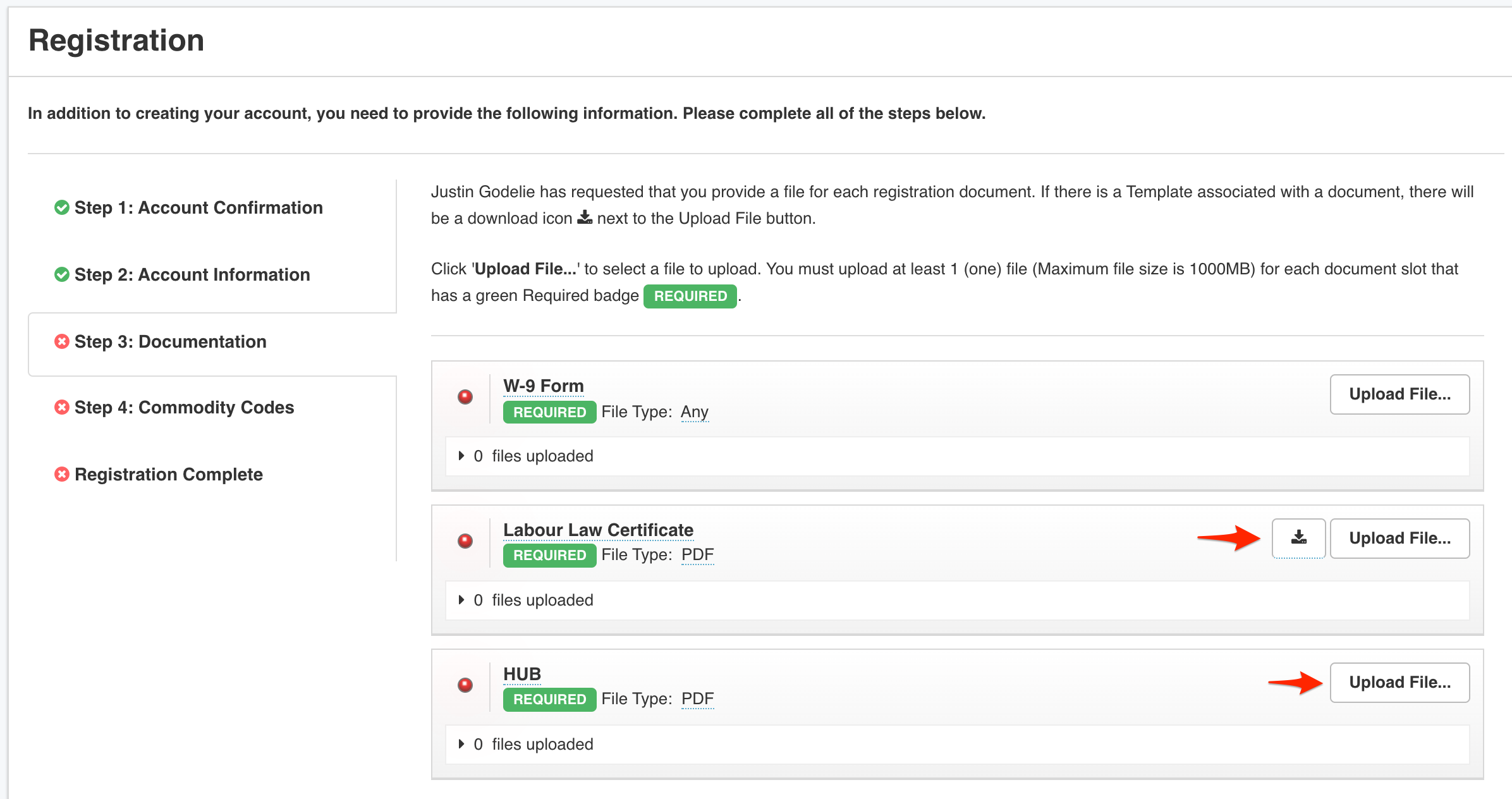This screenshot has height=799, width=1512.
Task: Click the REQUIRED badge on HUB
Action: click(549, 699)
